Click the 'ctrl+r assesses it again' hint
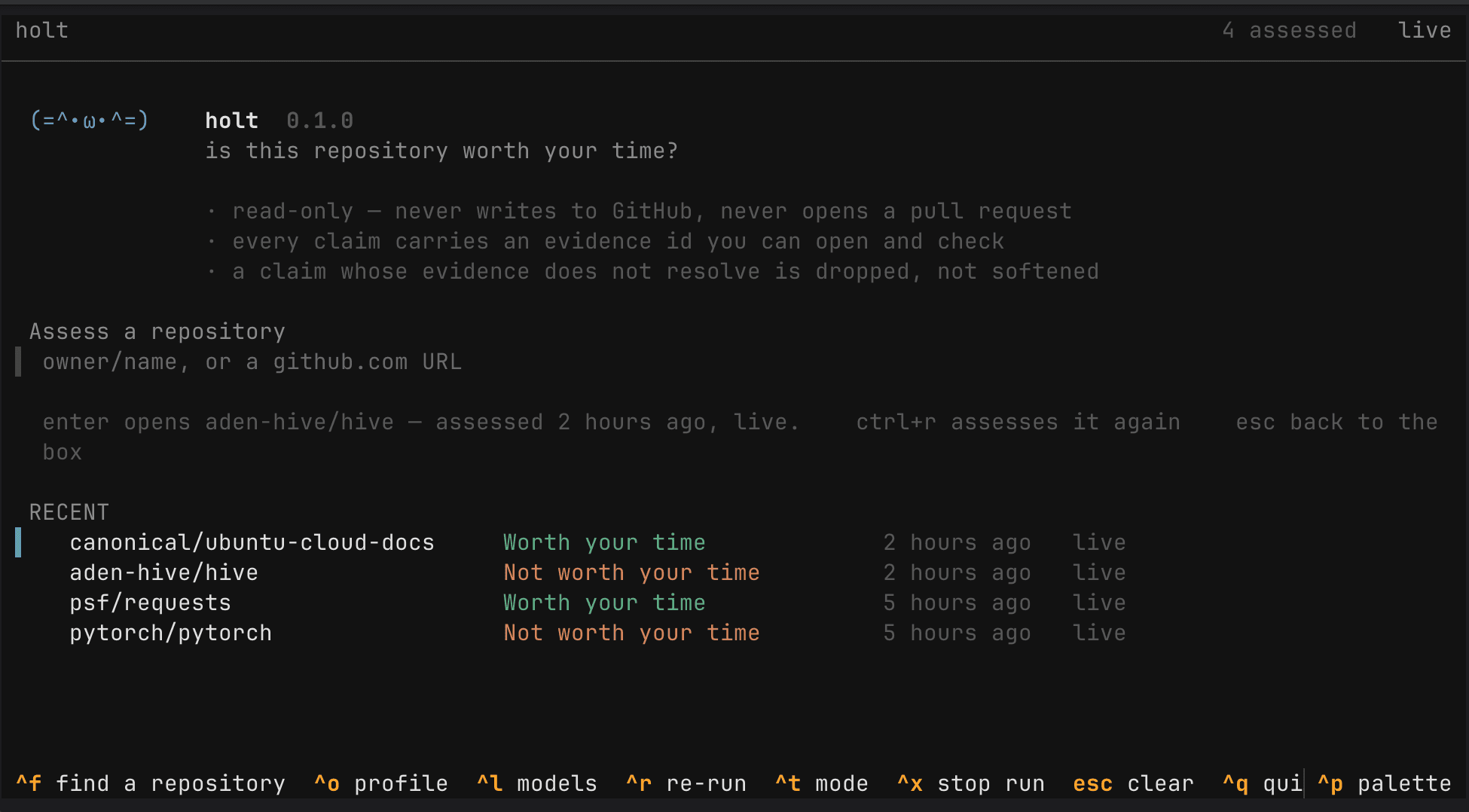 (x=1019, y=423)
